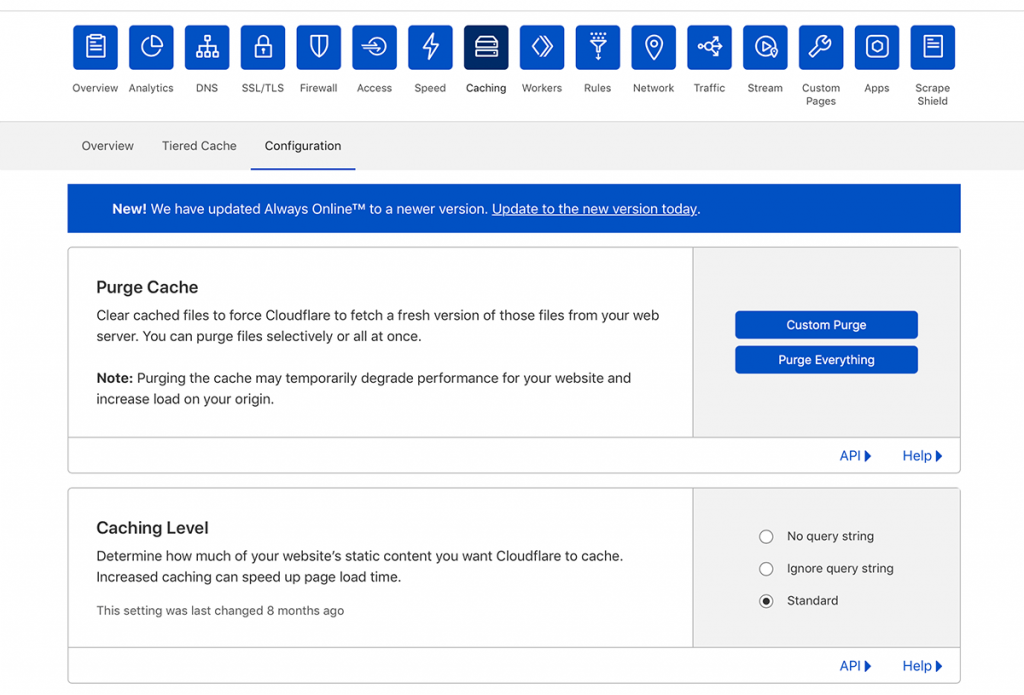Click the Scrape Shield icon
The height and width of the screenshot is (695, 1024).
coord(932,46)
